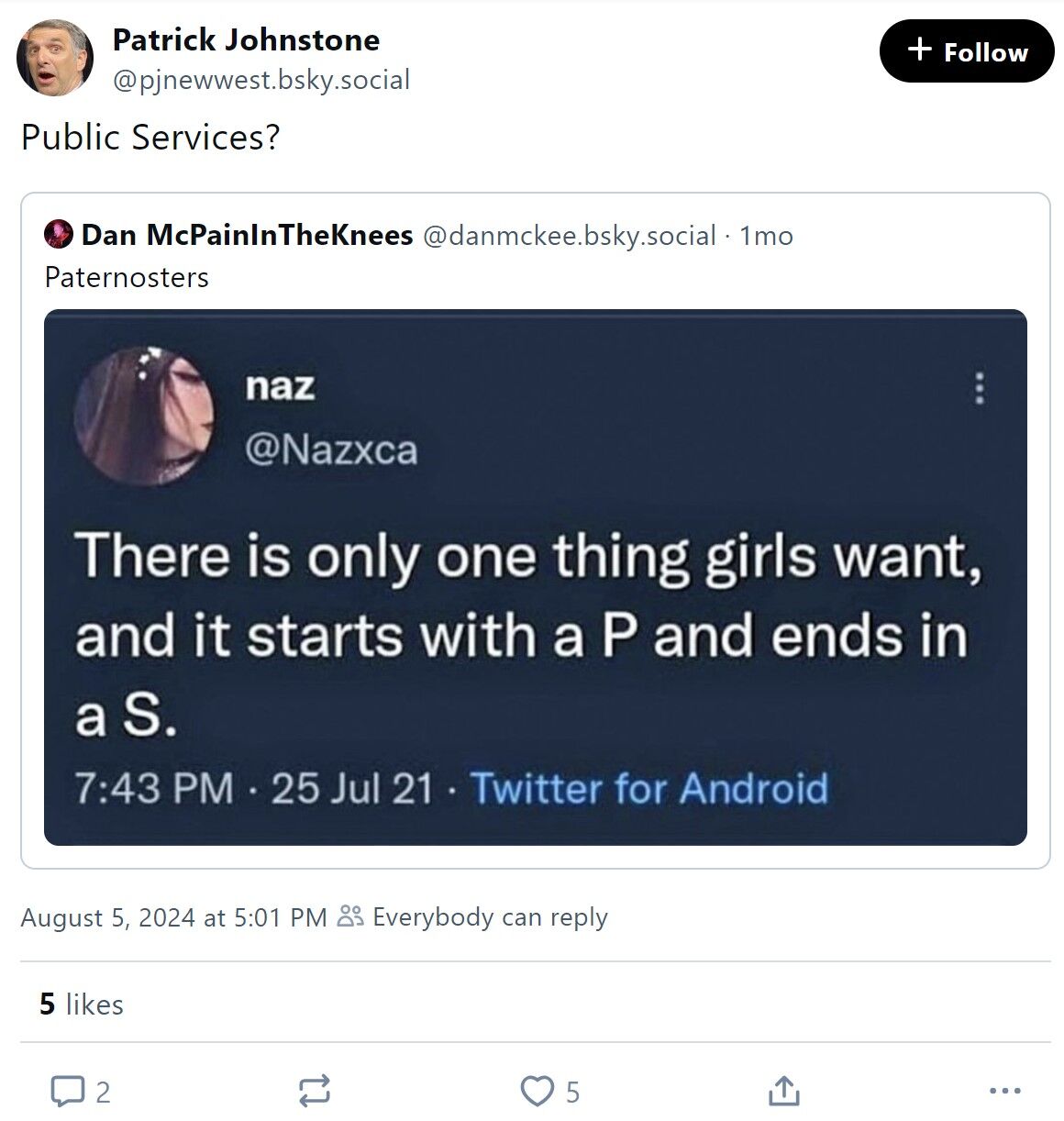Click the @Nazxca username in the tweet
The width and height of the screenshot is (1064, 1121).
pos(333,449)
